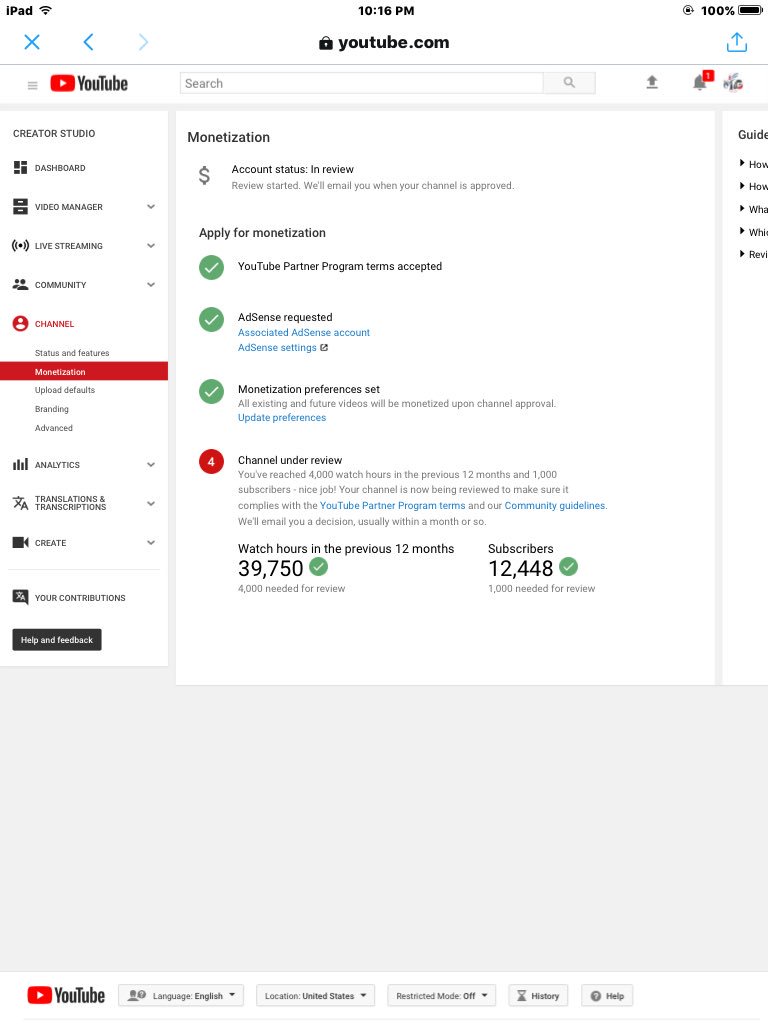
Task: Click green check beside 12,448 subscribers
Action: point(569,567)
